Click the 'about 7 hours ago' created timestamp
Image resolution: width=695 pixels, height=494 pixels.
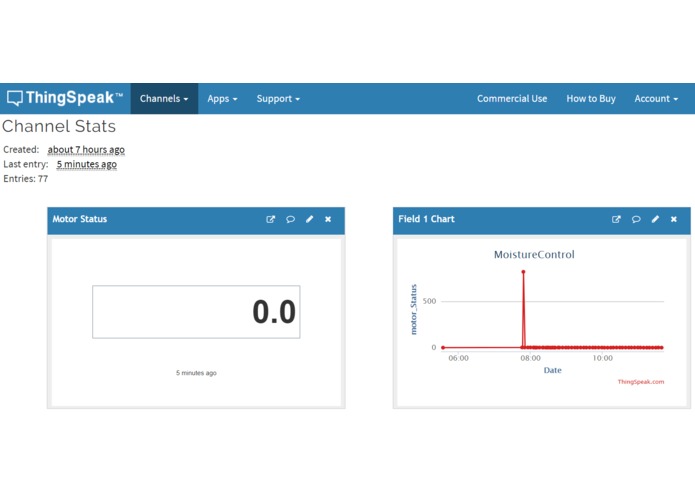coord(86,150)
